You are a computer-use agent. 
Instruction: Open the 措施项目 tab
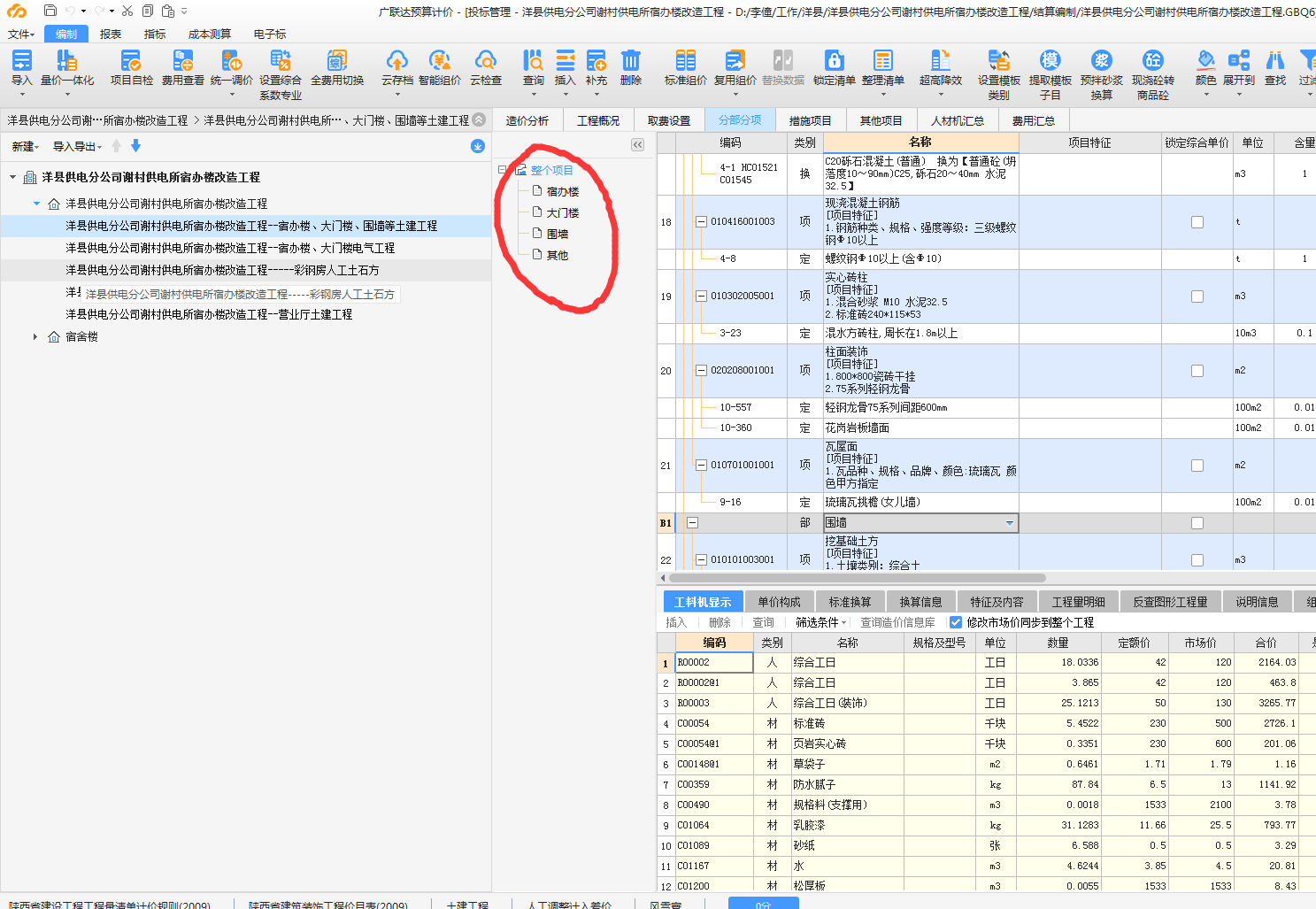(810, 120)
